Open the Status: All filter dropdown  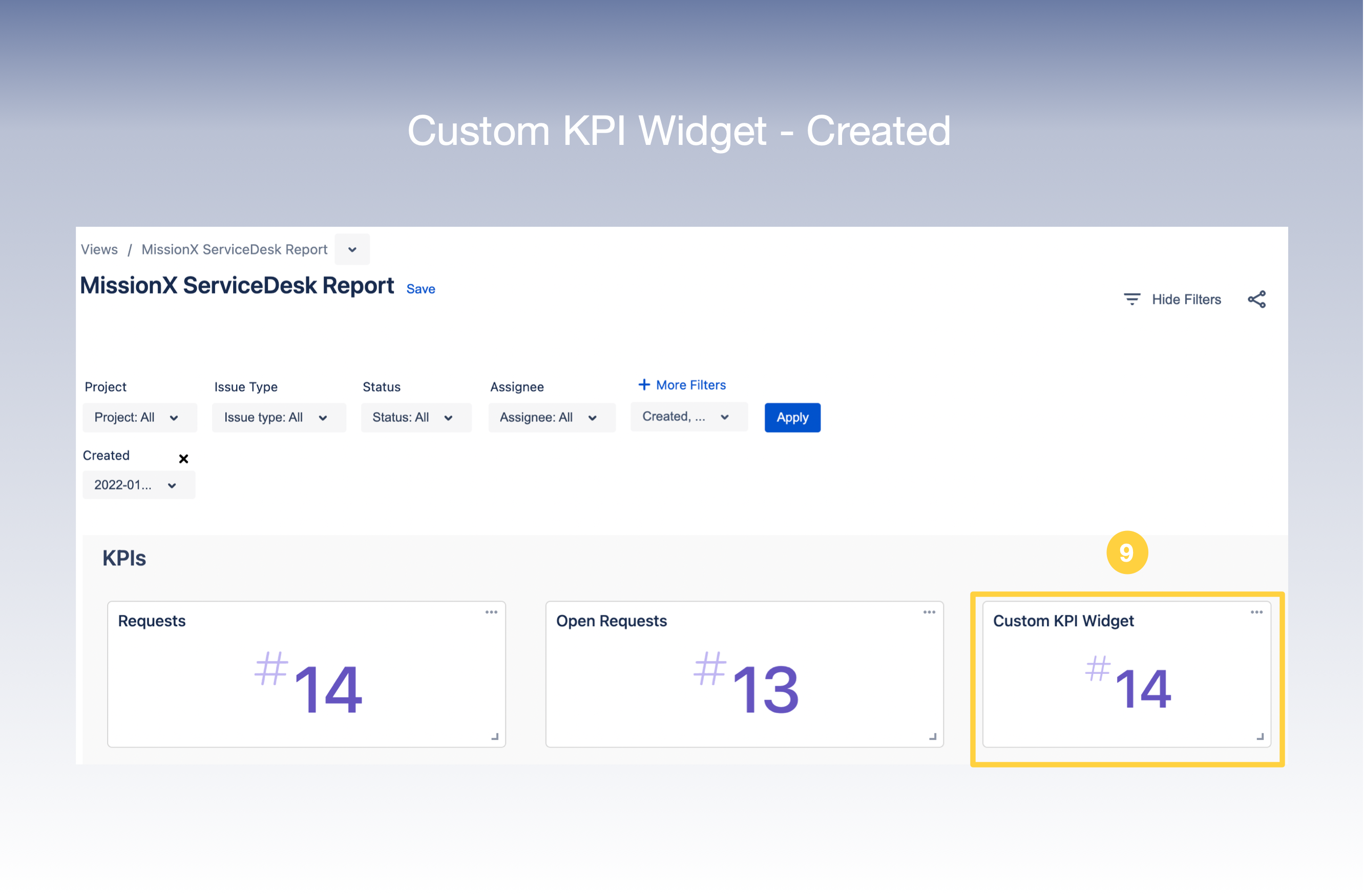coord(416,417)
